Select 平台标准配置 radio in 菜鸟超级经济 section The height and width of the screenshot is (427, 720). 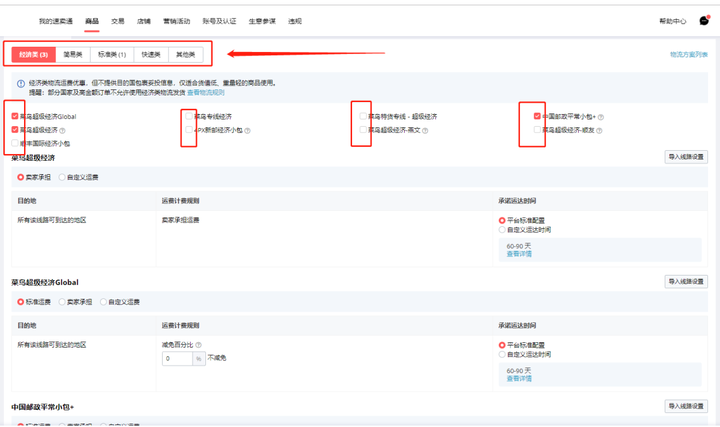click(x=502, y=220)
